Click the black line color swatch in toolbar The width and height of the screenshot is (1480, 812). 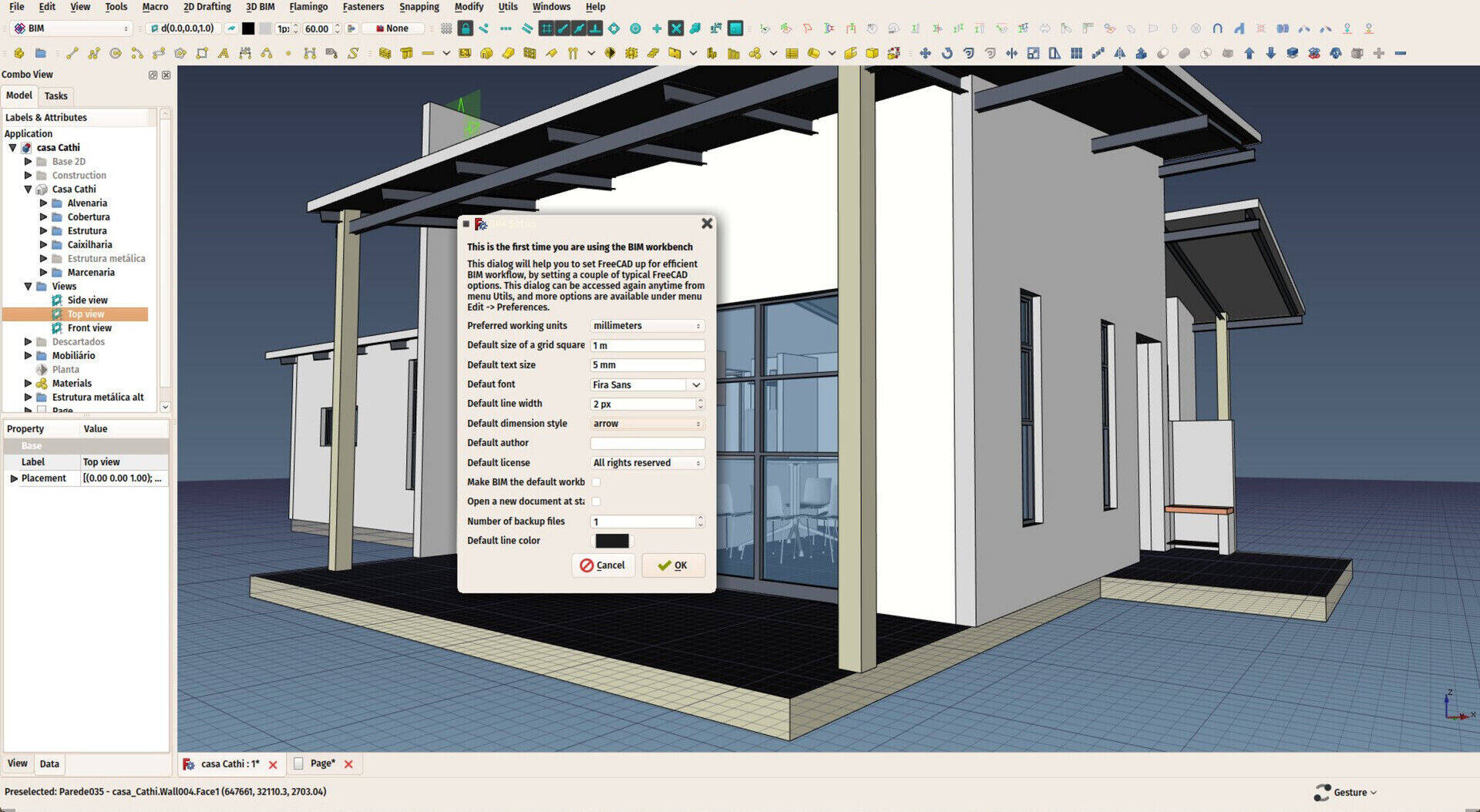pos(248,29)
